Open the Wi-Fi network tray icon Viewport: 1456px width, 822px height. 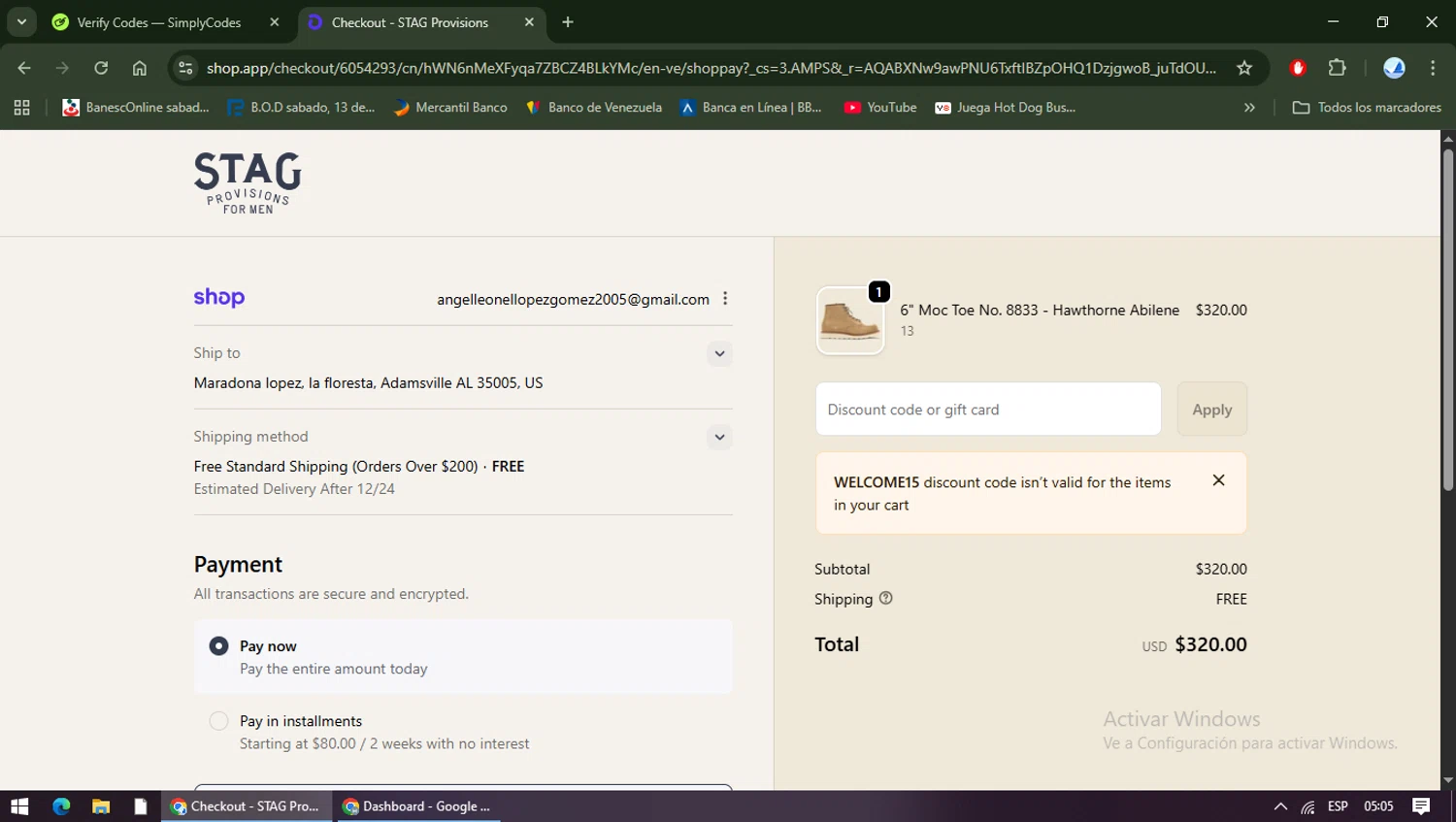click(1308, 806)
